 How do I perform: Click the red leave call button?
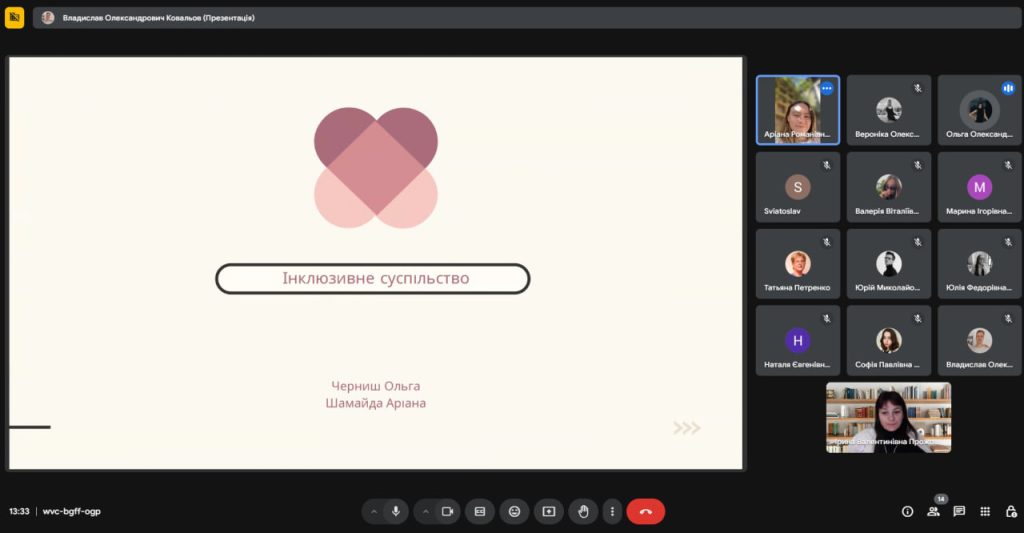tap(645, 511)
